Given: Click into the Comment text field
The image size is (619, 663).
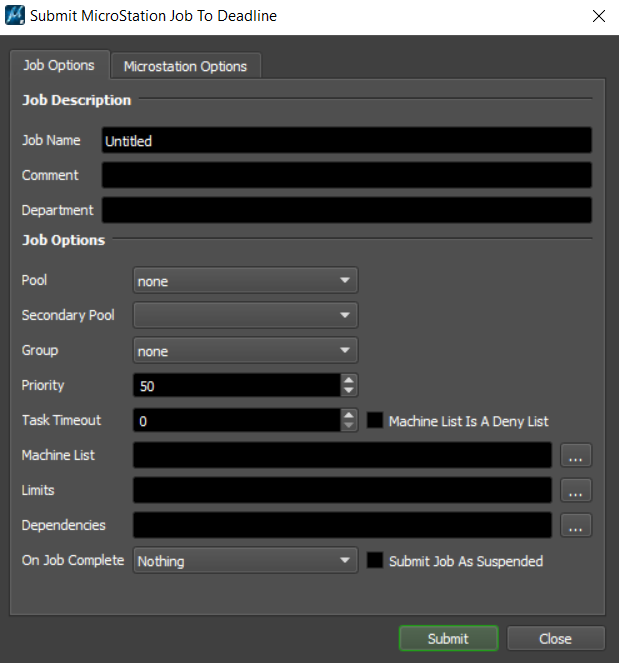Looking at the screenshot, I should (347, 175).
